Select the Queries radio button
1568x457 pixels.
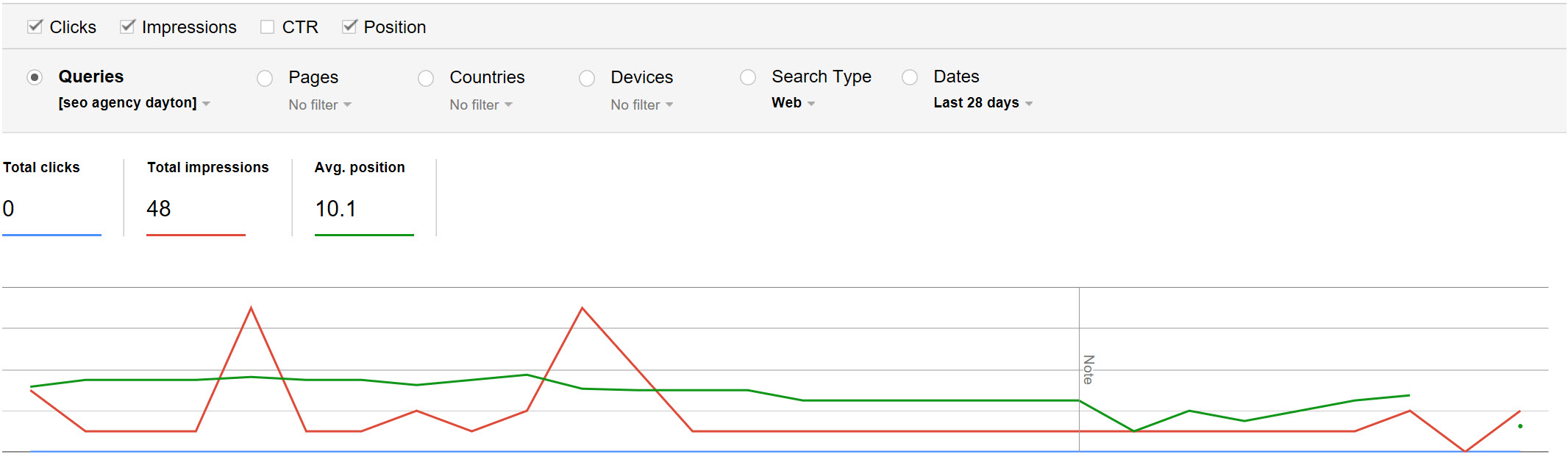click(x=35, y=77)
